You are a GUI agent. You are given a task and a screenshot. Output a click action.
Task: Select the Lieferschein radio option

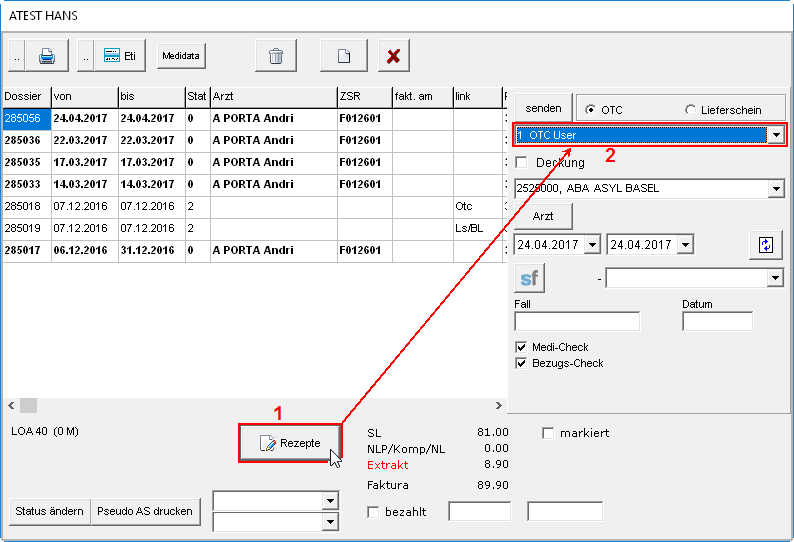click(x=691, y=109)
